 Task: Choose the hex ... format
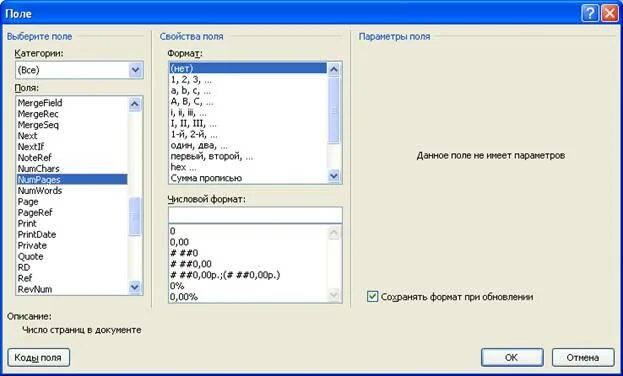248,167
